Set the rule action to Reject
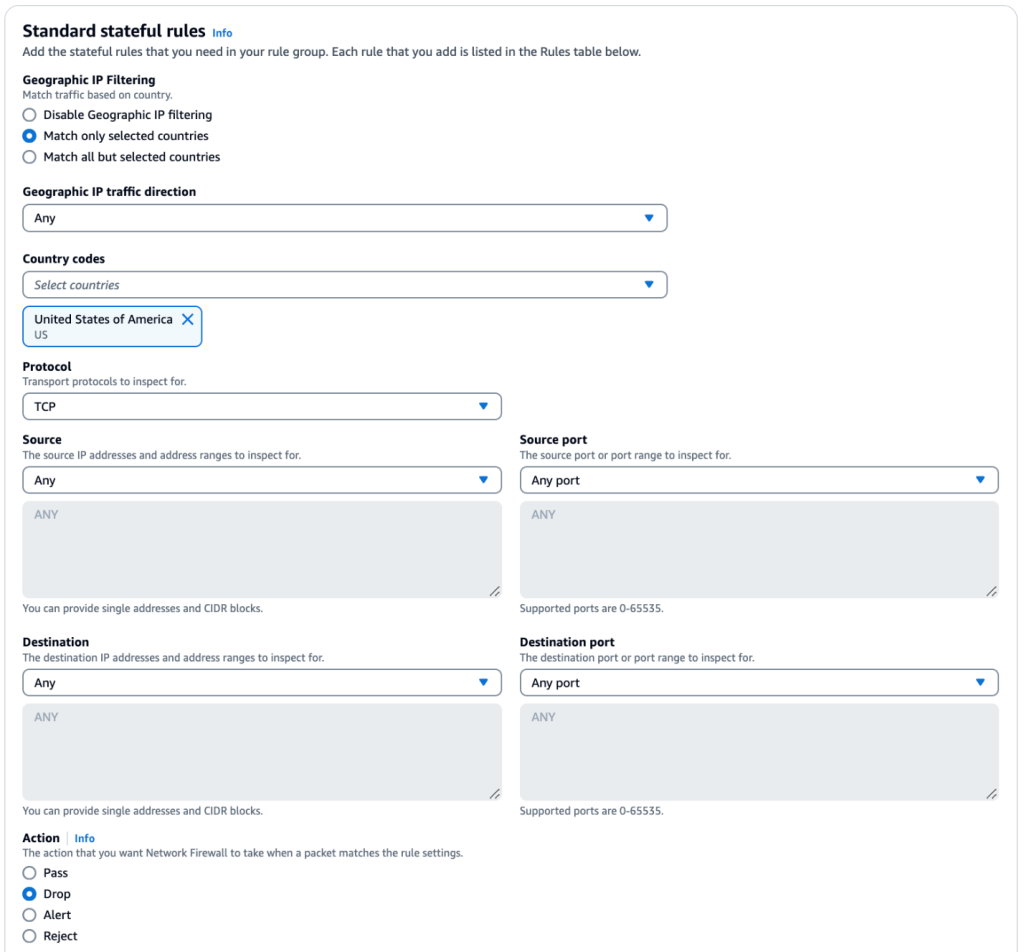Image resolution: width=1024 pixels, height=952 pixels. 29,936
